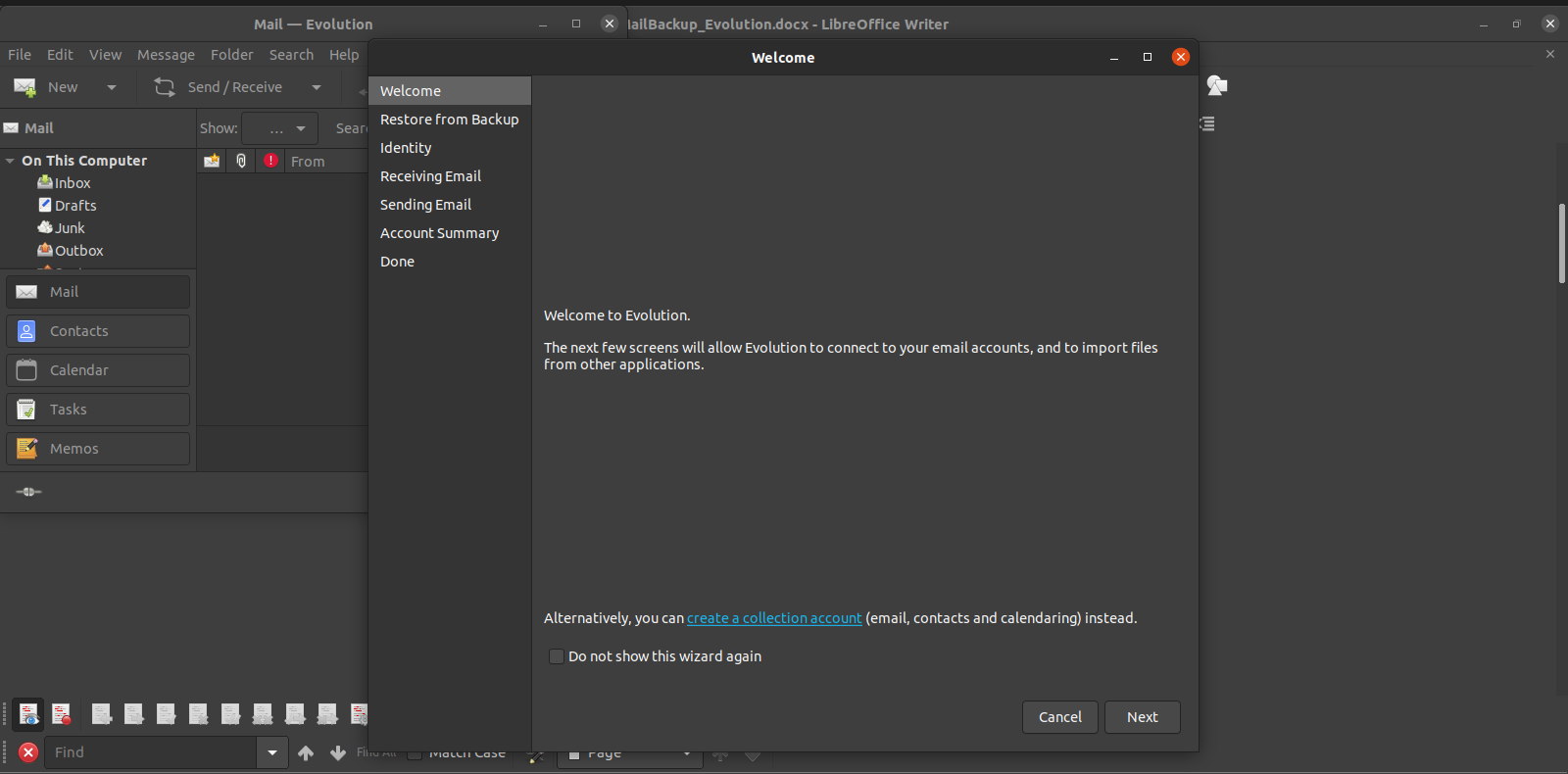Click the New mail message icon in Evolution
This screenshot has width=1568, height=774.
coord(25,87)
